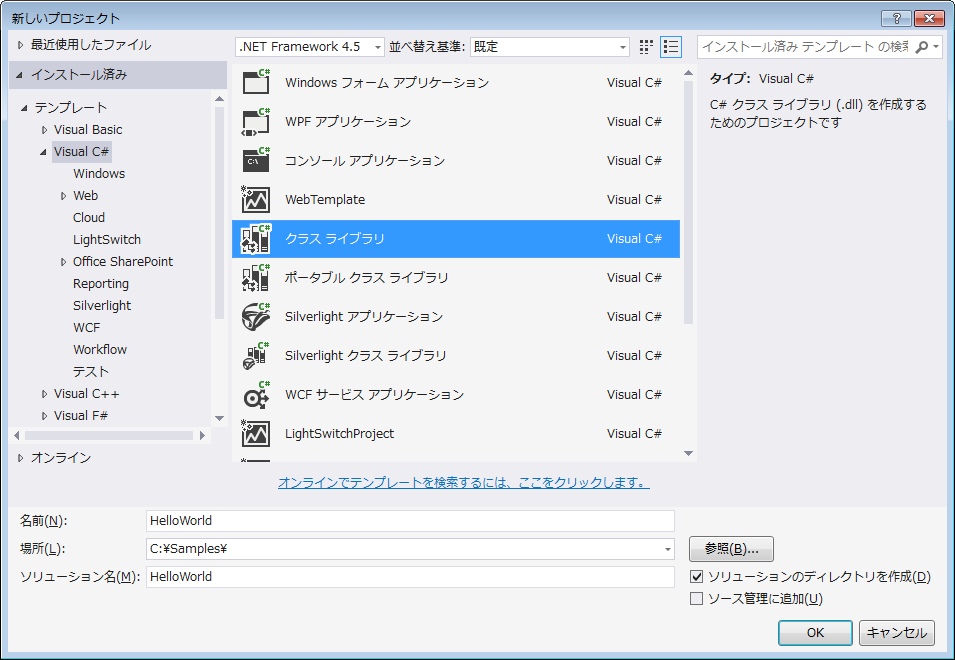Select the Silverlight アプリケーション template icon

pos(256,316)
